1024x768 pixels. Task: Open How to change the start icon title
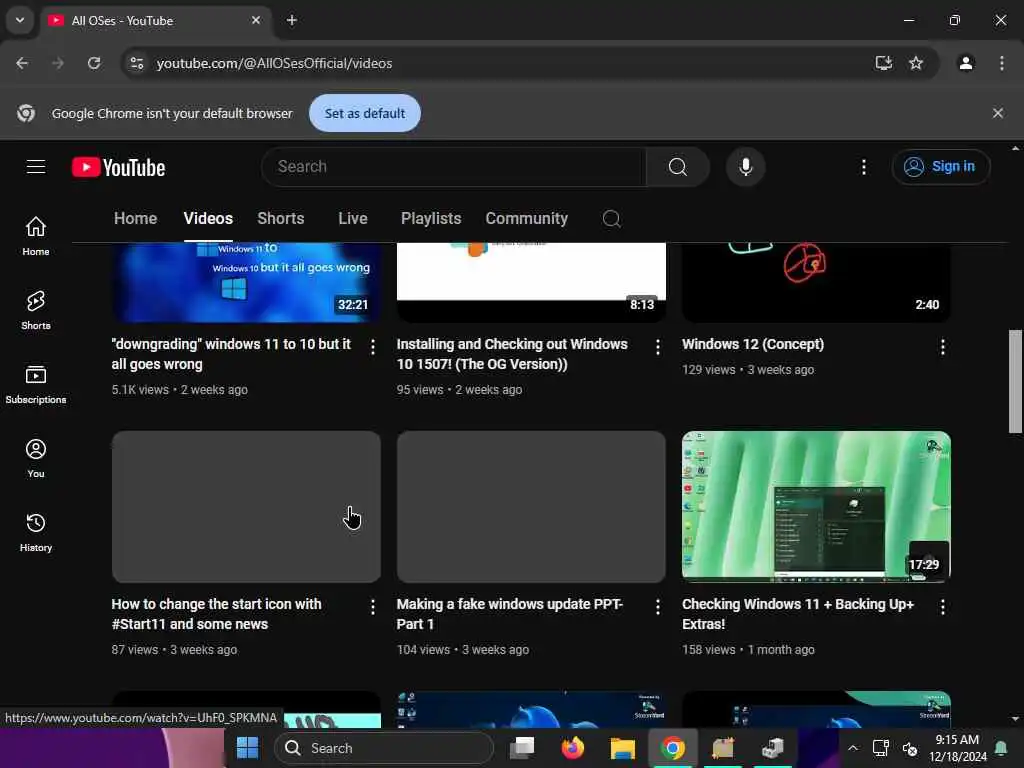point(216,614)
